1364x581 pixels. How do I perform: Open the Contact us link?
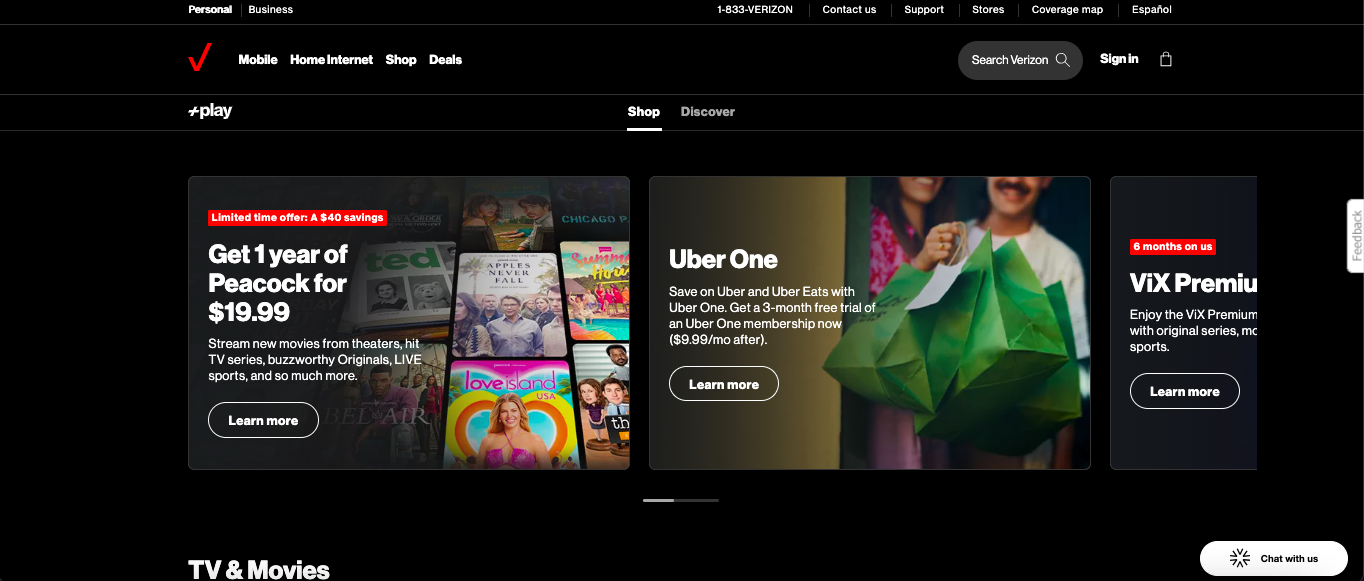(849, 9)
